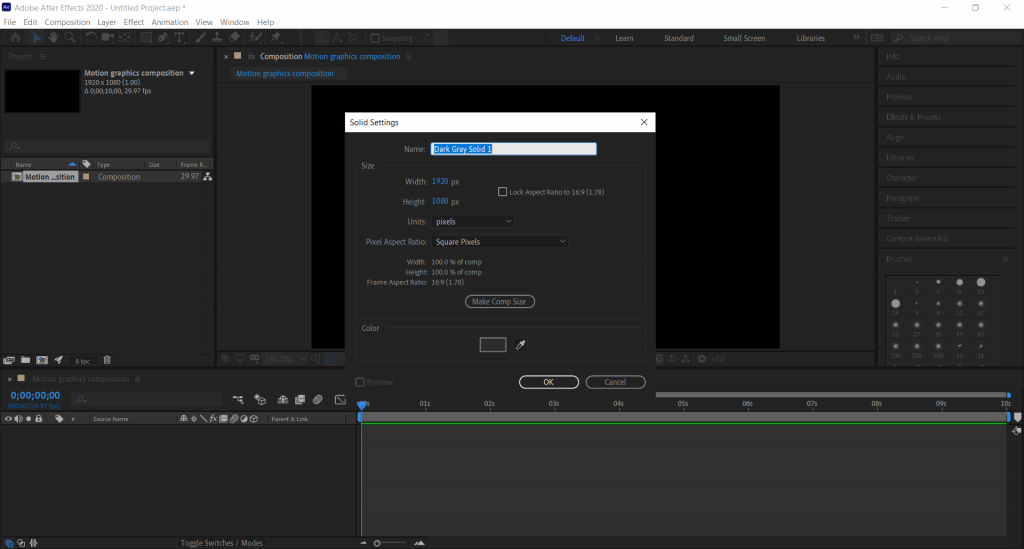
Task: Click the Make Comp Size button
Action: click(x=499, y=301)
